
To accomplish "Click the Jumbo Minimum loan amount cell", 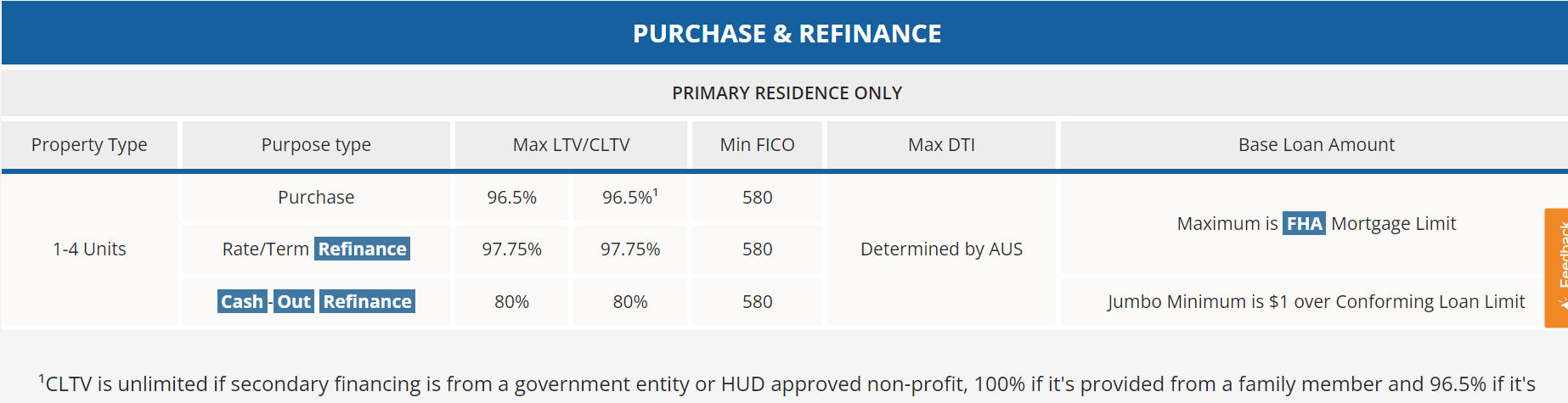I will coord(1315,302).
